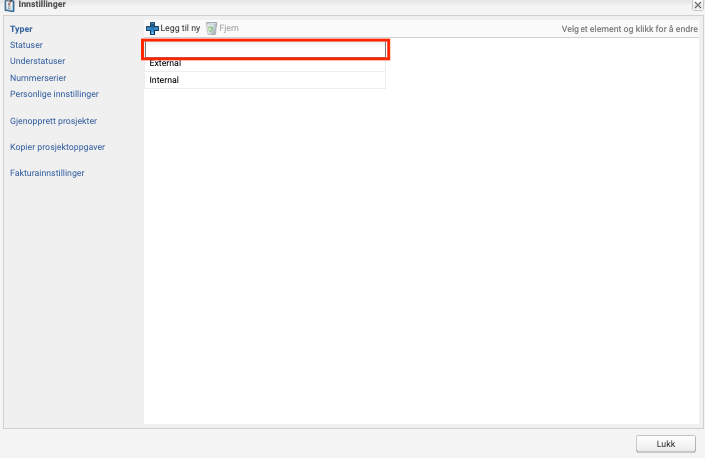The height and width of the screenshot is (458, 705).
Task: Open Kopier prosjektoppgaver
Action: (57, 146)
